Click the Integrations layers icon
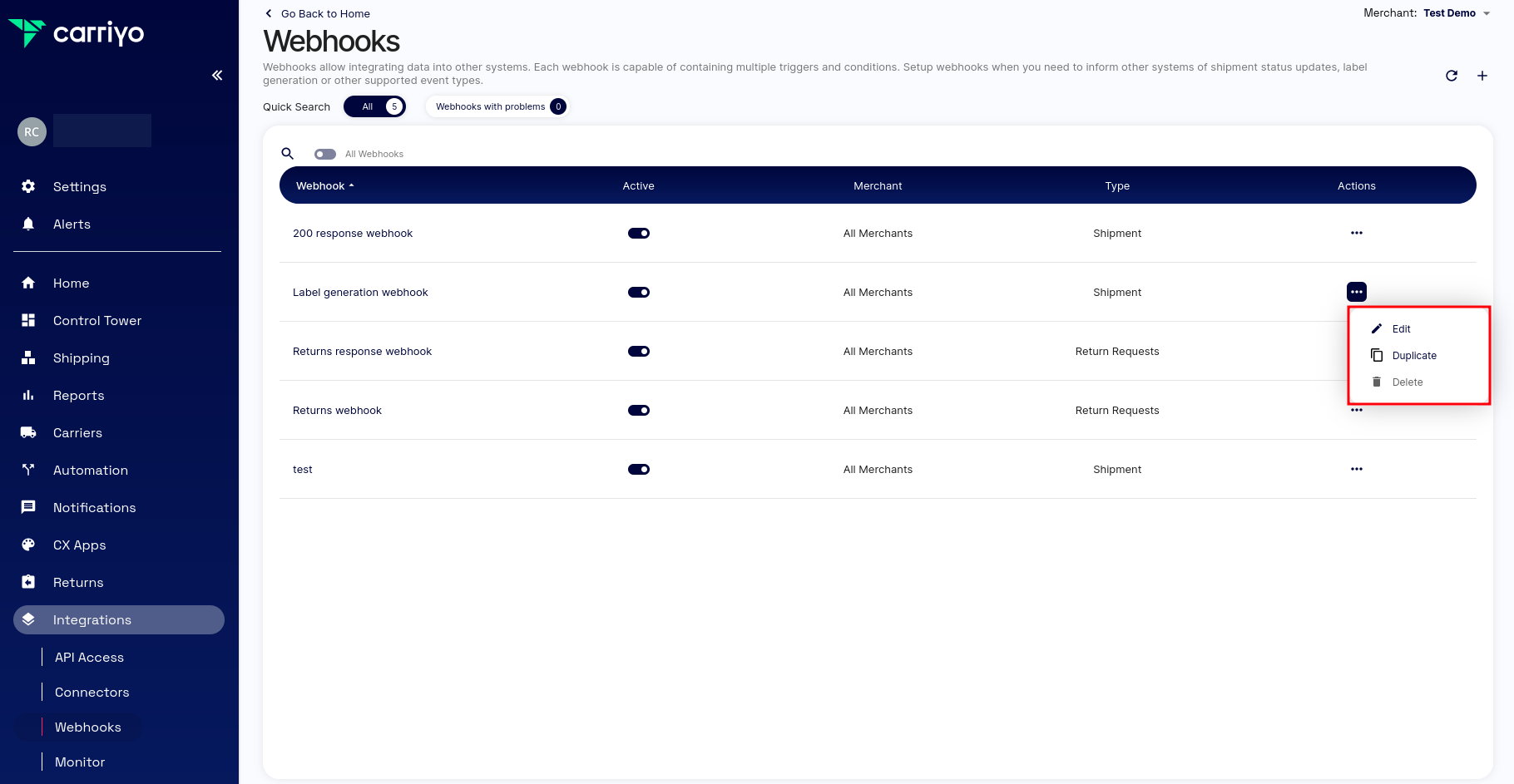The height and width of the screenshot is (784, 1514). [x=28, y=619]
